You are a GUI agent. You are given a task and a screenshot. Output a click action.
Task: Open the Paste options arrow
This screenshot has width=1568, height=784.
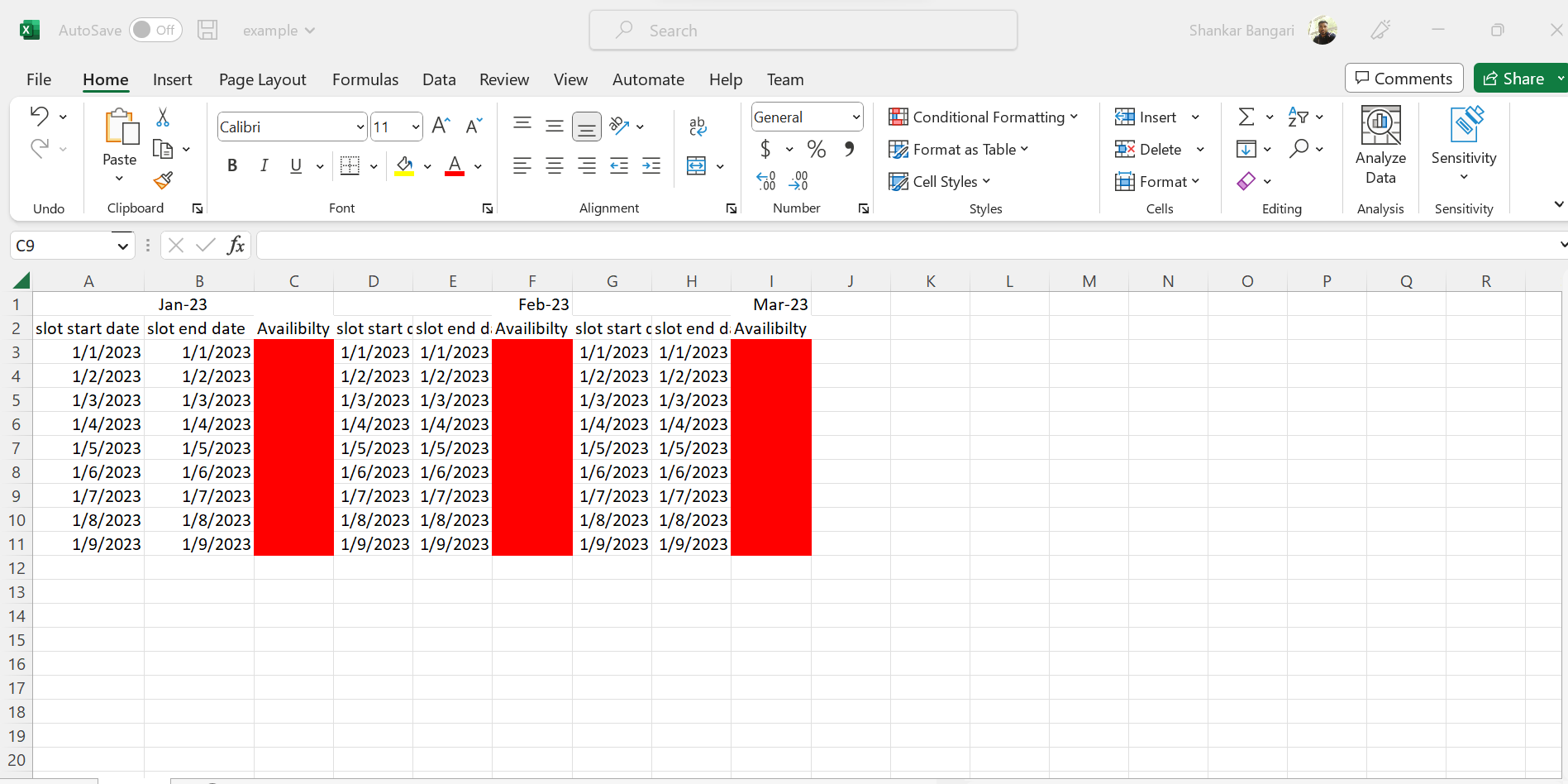coord(119,179)
